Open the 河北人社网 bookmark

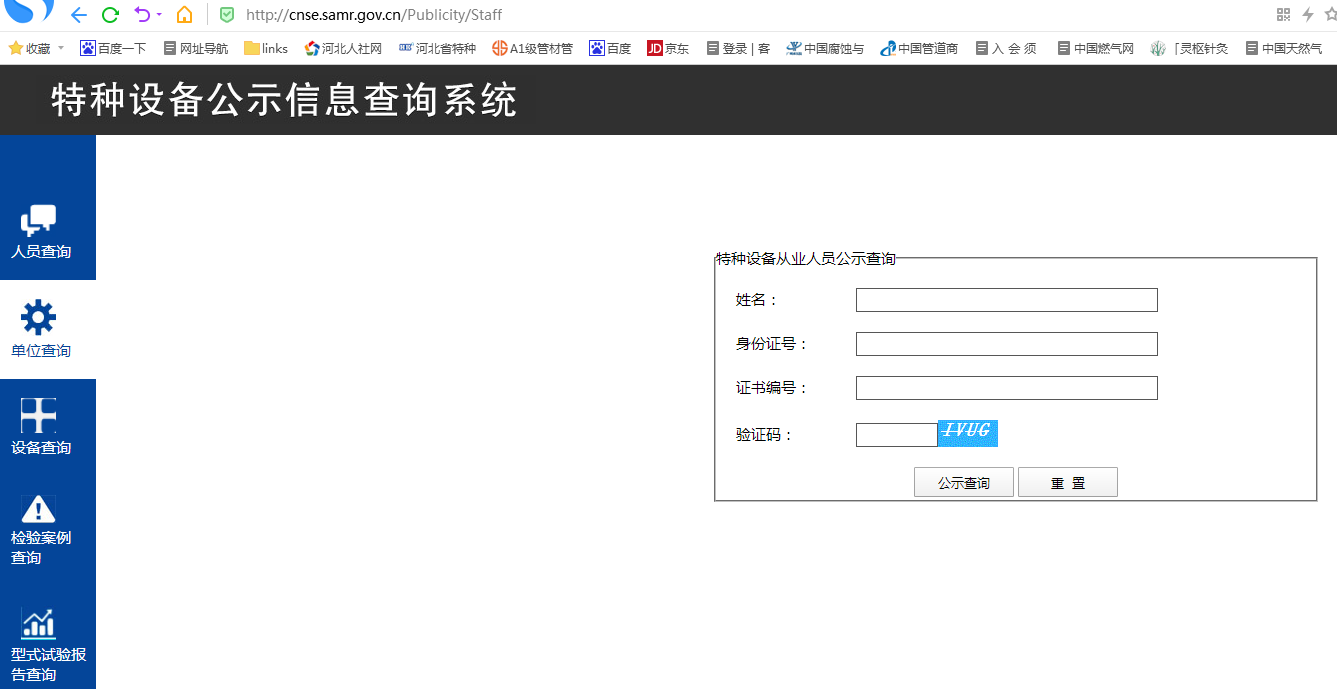coord(343,48)
